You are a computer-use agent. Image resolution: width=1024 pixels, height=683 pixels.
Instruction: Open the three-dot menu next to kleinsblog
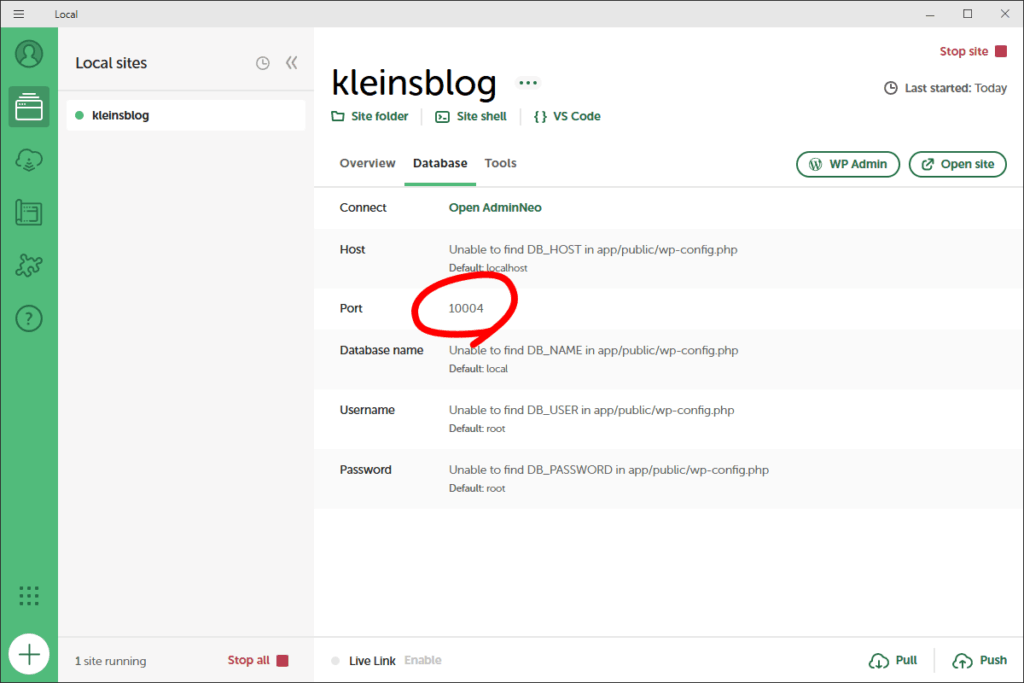[x=528, y=83]
